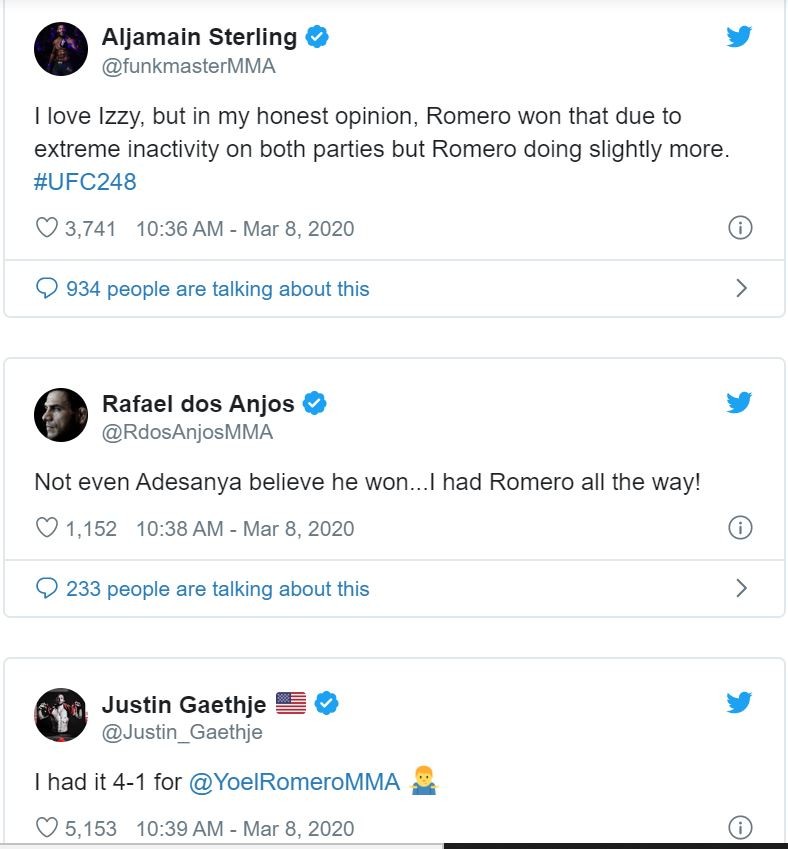Open "233 people are talking about this"

point(217,589)
